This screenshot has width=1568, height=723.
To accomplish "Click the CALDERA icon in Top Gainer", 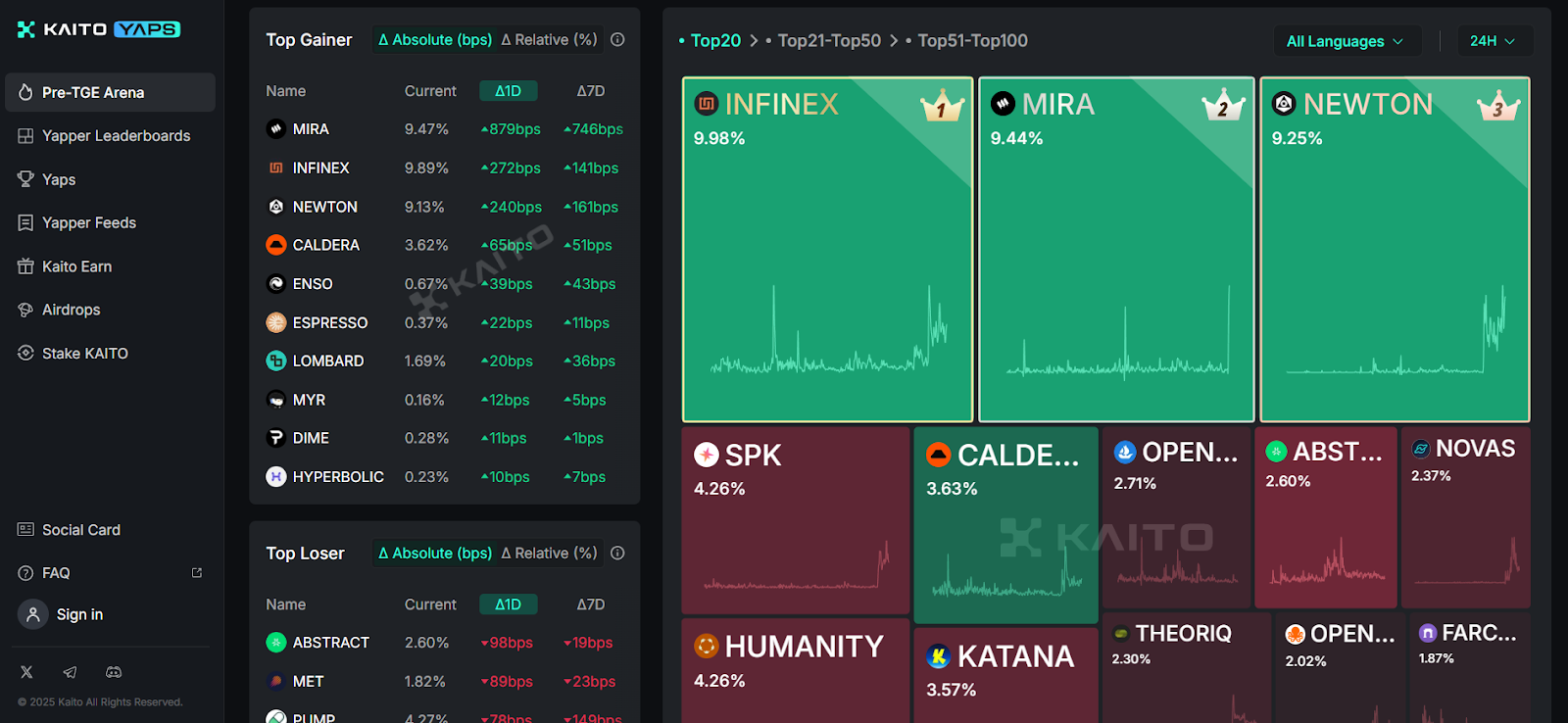I will pos(276,245).
